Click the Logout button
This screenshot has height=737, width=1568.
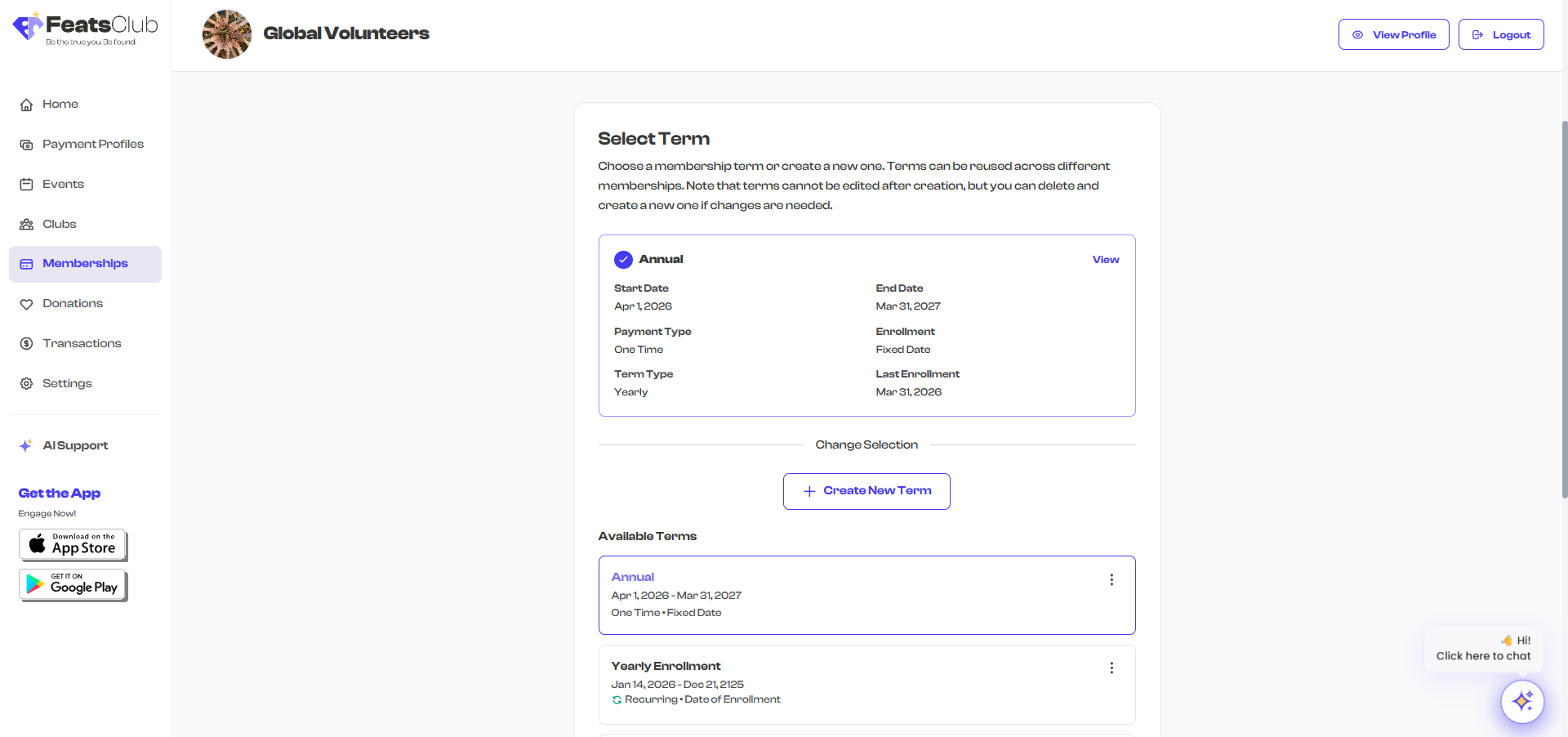[1501, 34]
